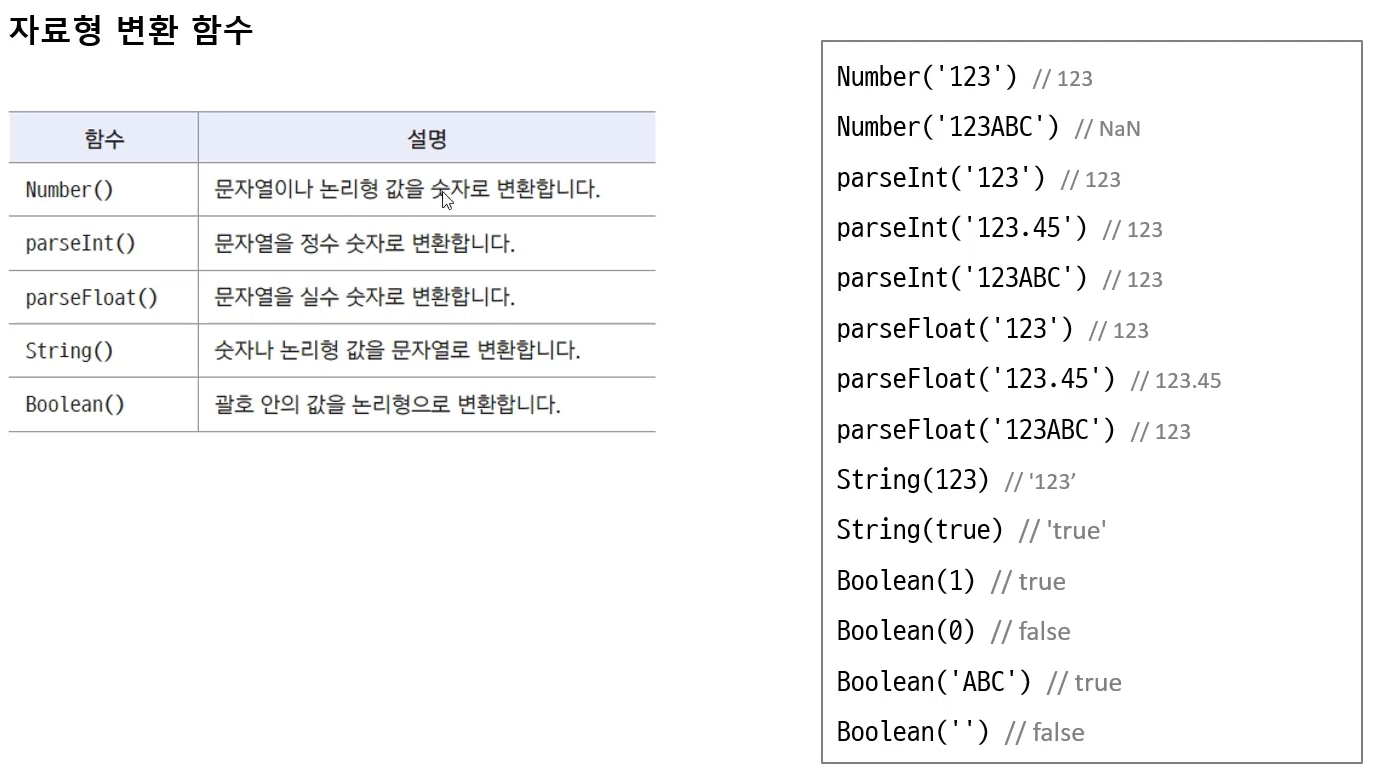Click the slide title '자료형 변환 함수'

131,30
